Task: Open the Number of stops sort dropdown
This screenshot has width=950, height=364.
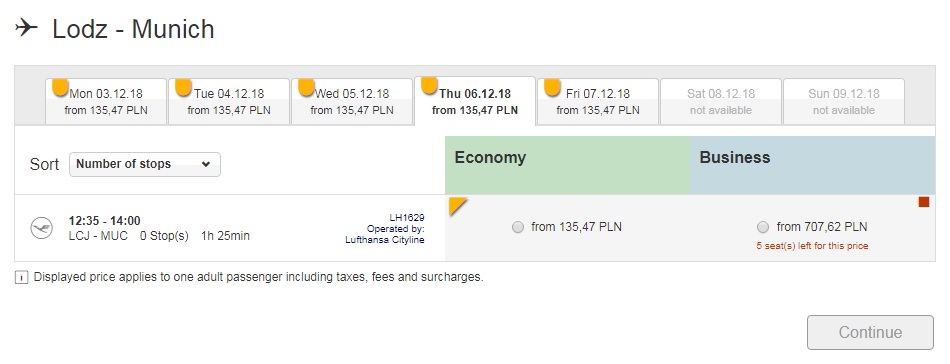Action: [x=145, y=164]
